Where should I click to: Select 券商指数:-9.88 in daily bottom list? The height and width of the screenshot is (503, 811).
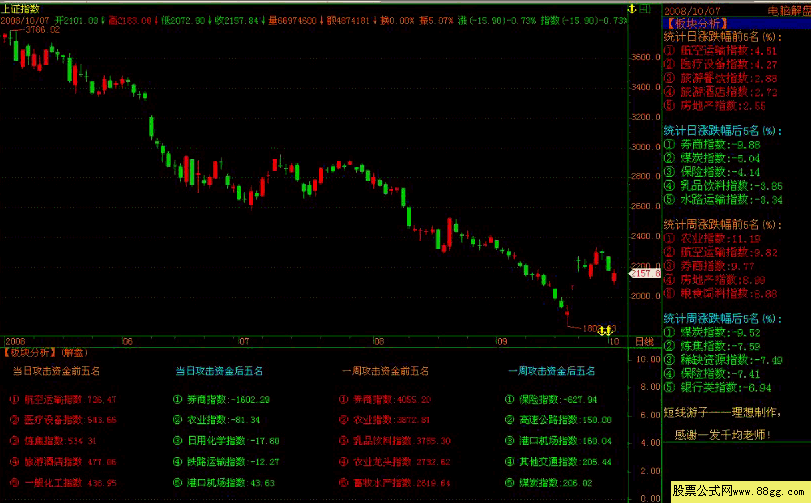coord(712,145)
